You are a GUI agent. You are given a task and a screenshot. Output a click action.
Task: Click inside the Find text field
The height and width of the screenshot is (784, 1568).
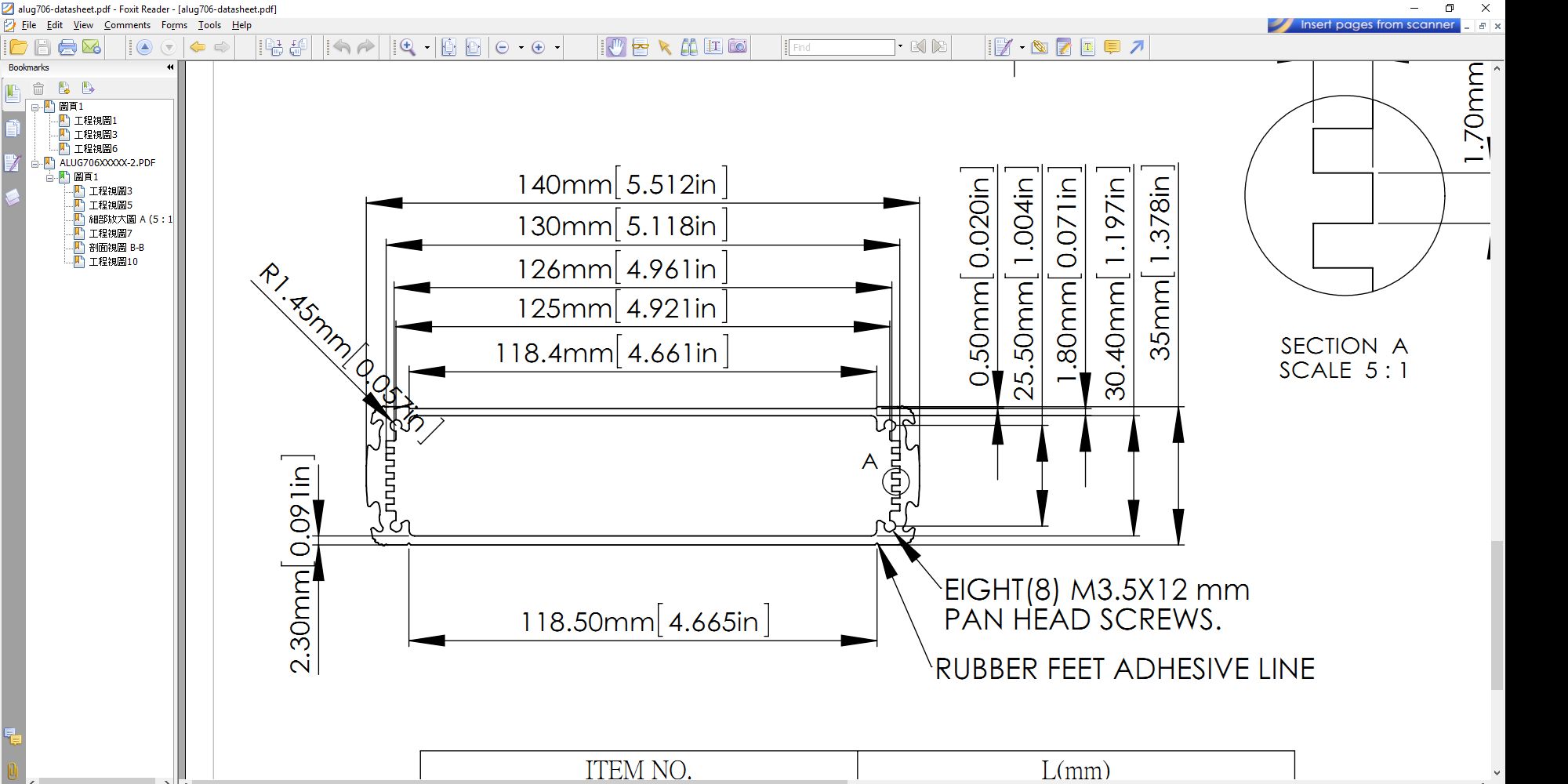(842, 47)
